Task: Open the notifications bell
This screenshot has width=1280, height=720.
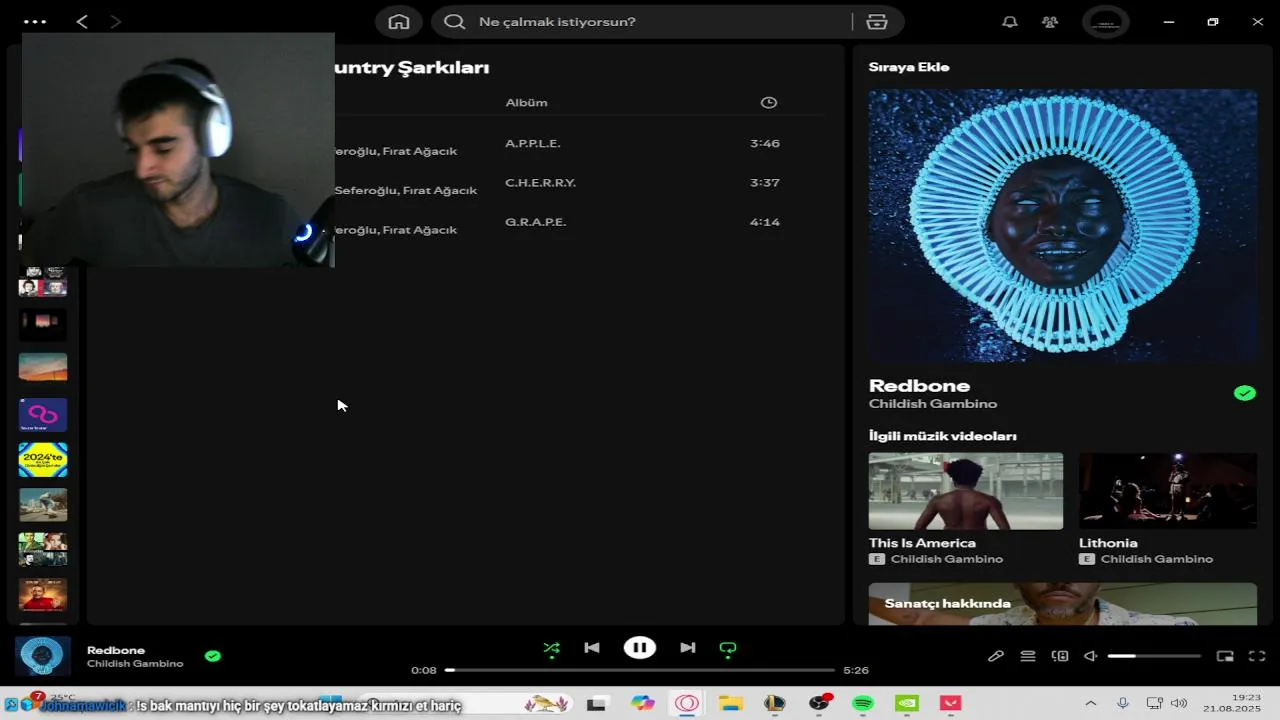Action: [1010, 22]
